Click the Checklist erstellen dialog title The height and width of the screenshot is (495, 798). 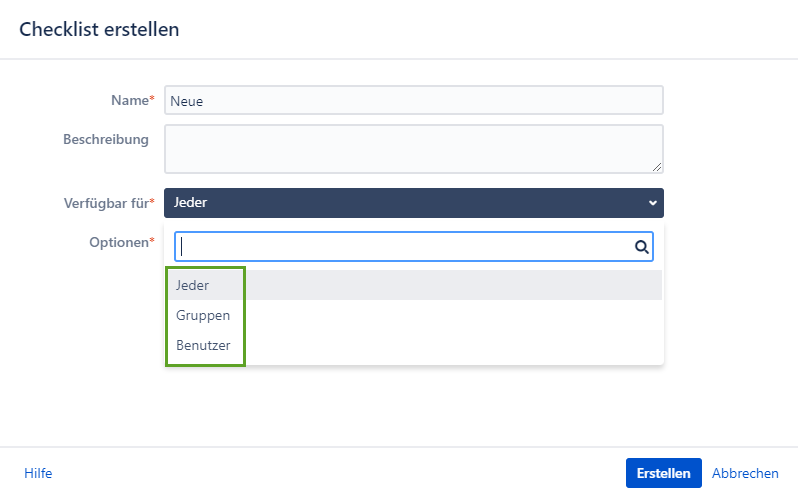99,29
